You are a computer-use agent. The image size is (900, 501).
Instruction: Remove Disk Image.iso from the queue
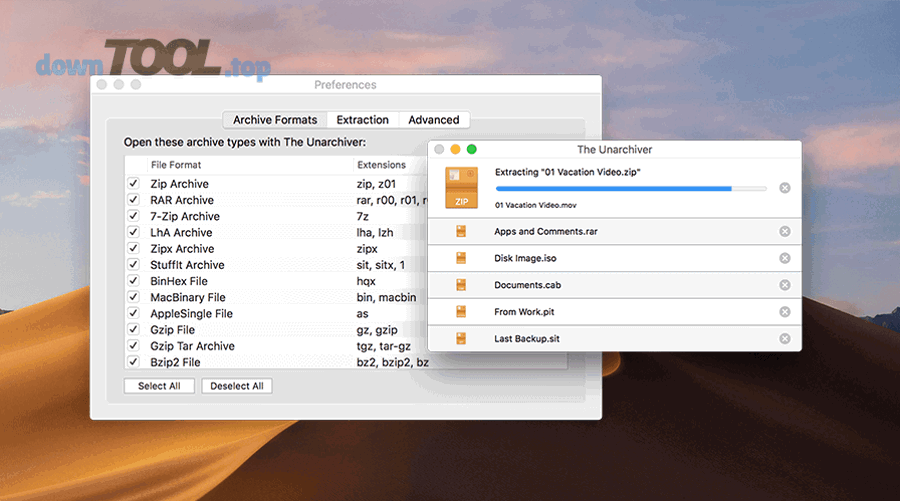click(x=785, y=258)
